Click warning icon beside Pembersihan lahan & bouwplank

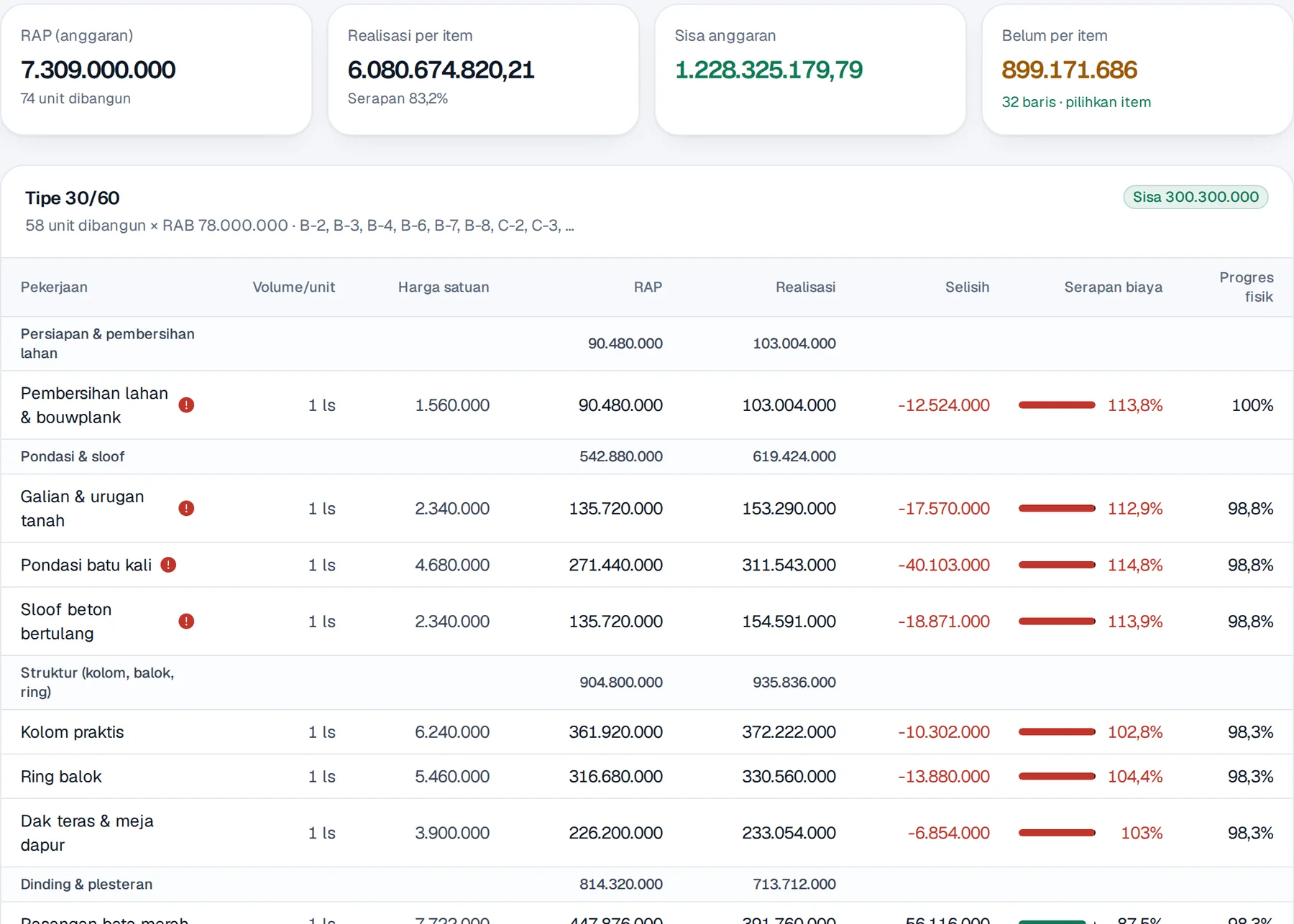[x=186, y=405]
